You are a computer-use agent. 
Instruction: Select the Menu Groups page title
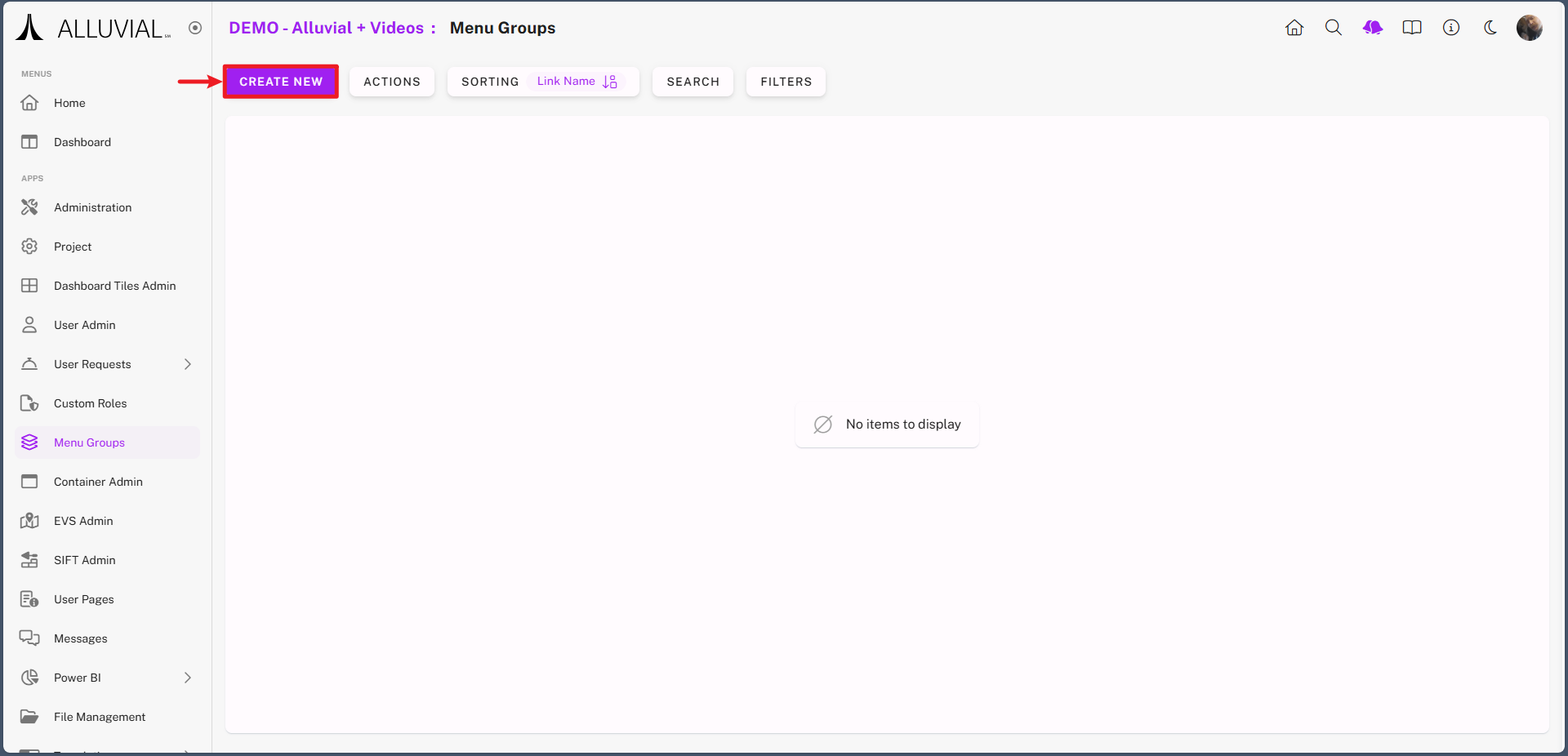point(502,28)
